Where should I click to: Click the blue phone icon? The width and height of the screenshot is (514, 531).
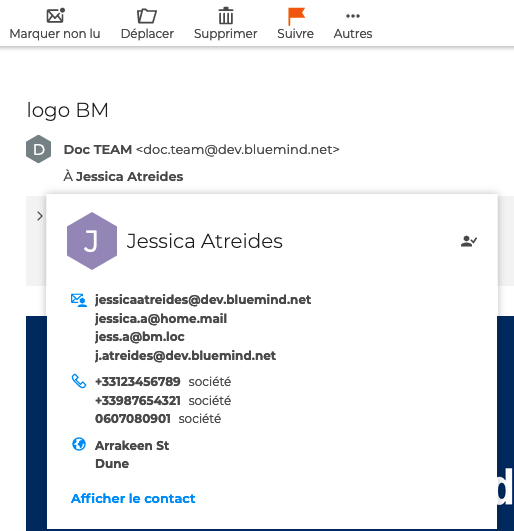(79, 381)
